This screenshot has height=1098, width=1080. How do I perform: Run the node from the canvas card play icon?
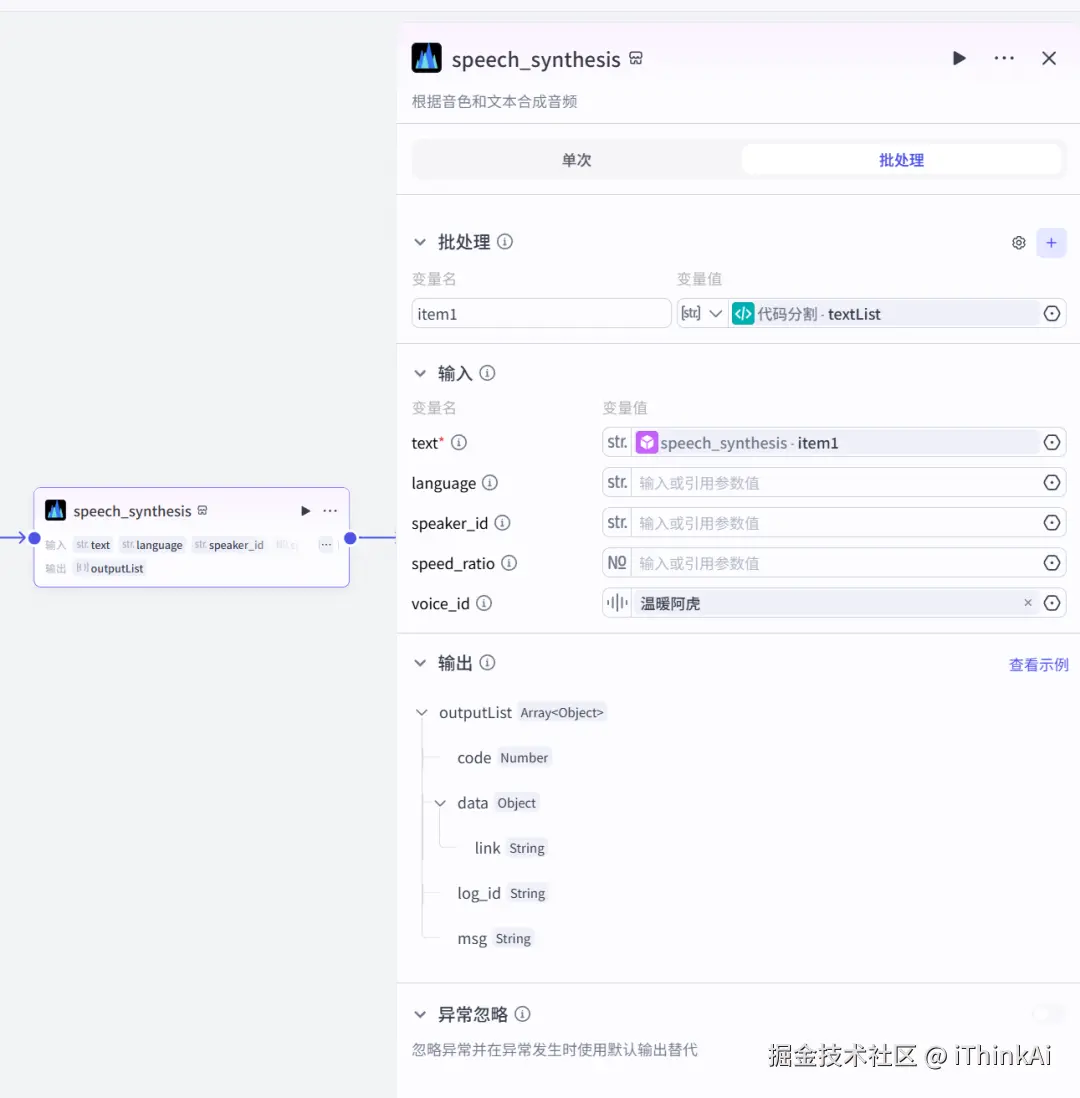coord(305,510)
